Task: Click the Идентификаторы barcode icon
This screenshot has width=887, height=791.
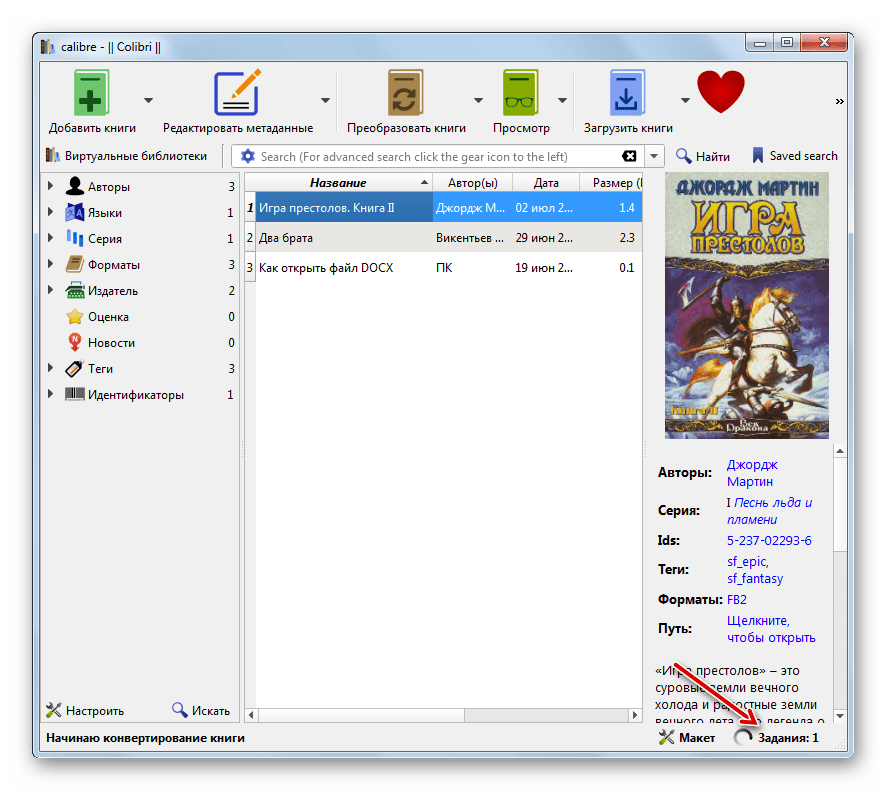Action: (x=74, y=394)
